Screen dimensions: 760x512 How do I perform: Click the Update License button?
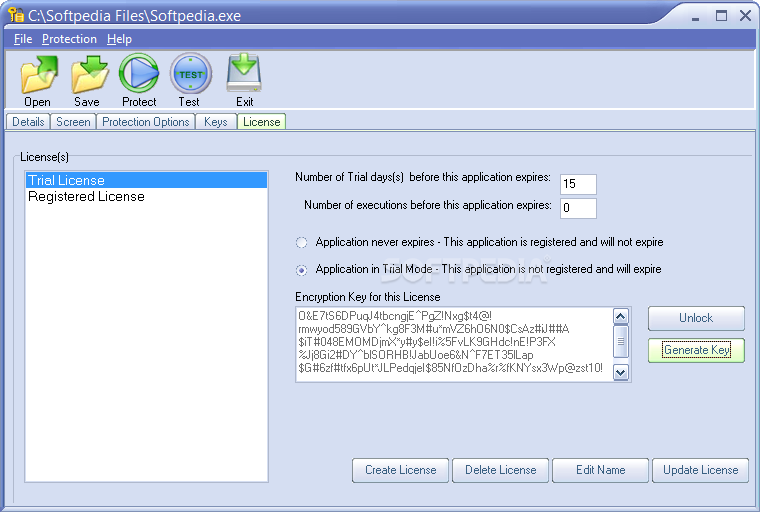coord(700,470)
